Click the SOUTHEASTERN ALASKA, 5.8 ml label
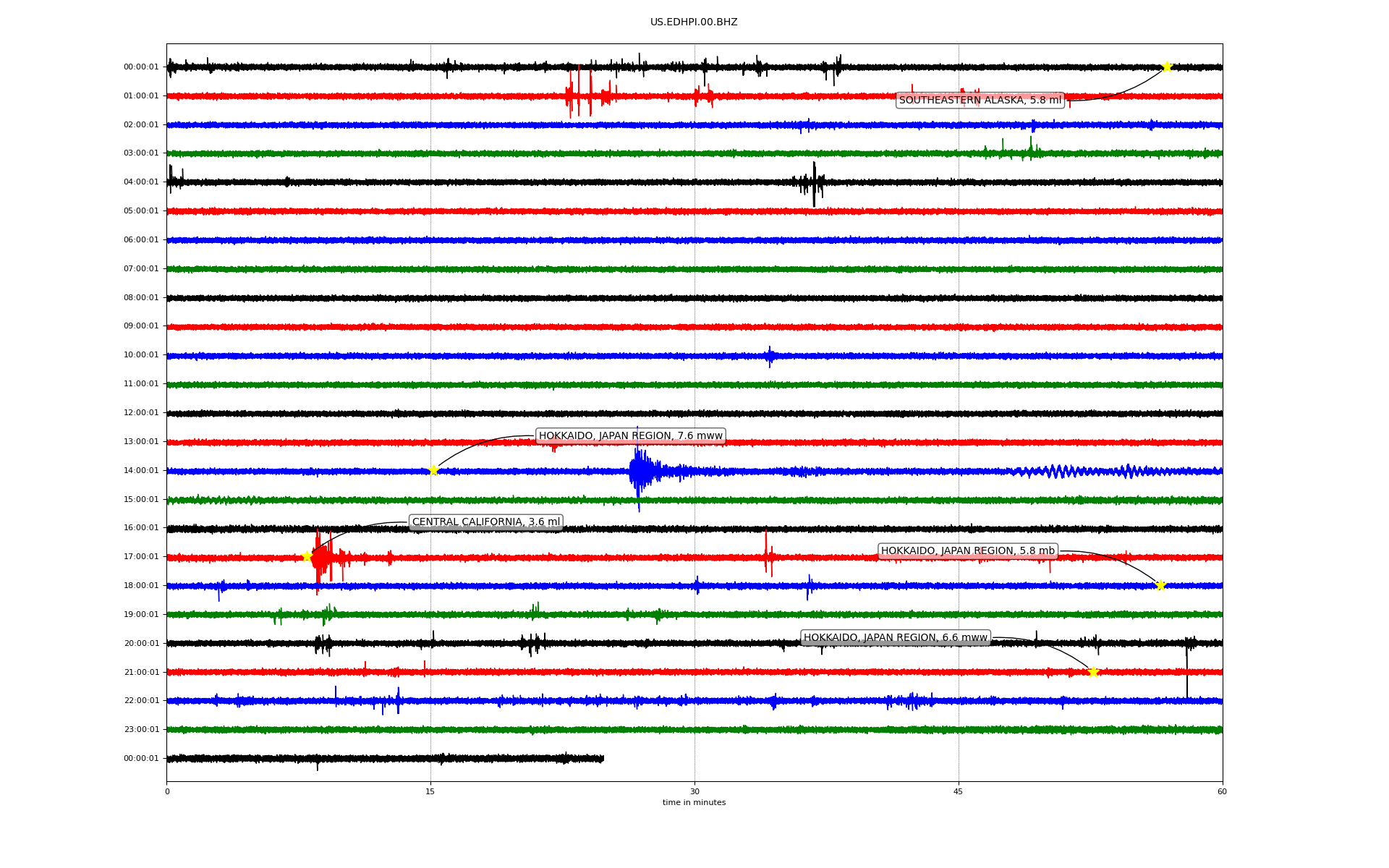1389x868 pixels. [980, 100]
